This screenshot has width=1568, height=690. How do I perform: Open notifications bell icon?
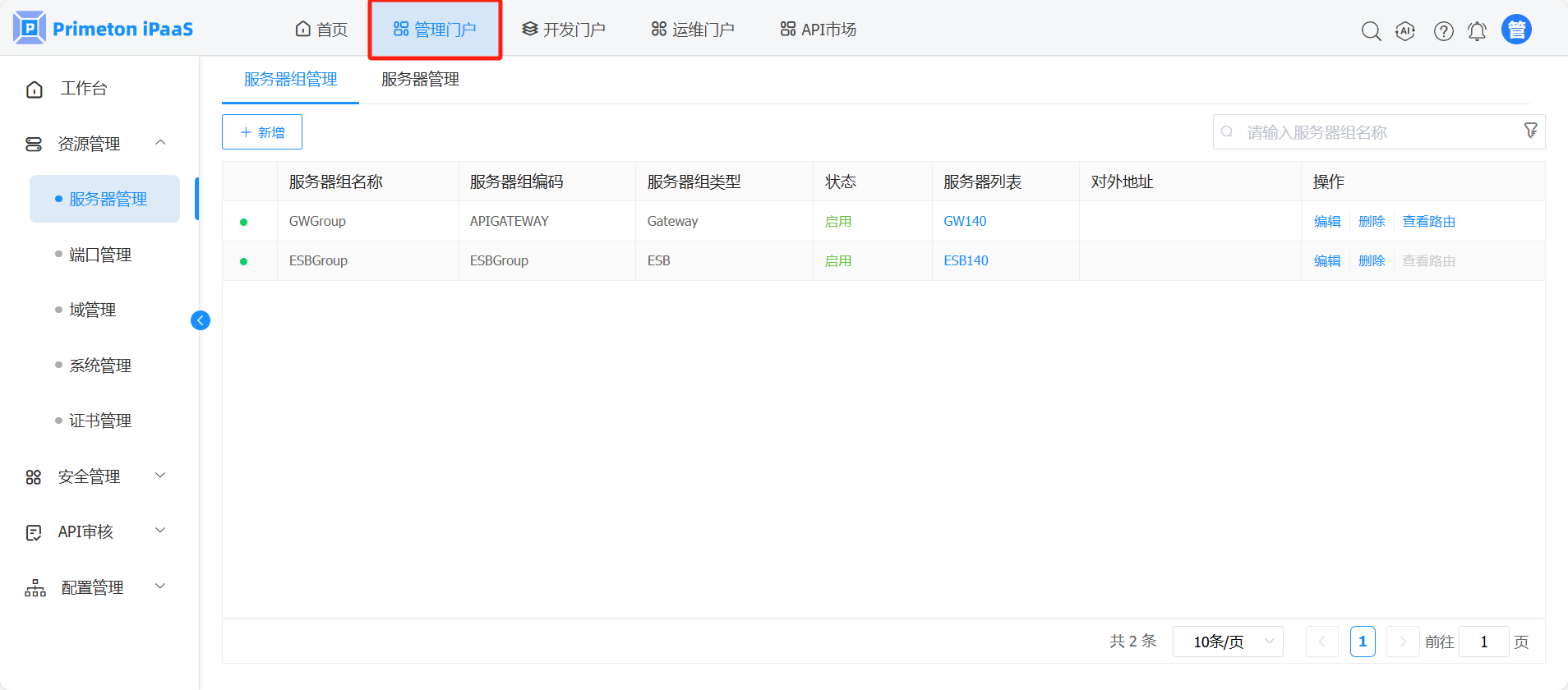tap(1477, 31)
